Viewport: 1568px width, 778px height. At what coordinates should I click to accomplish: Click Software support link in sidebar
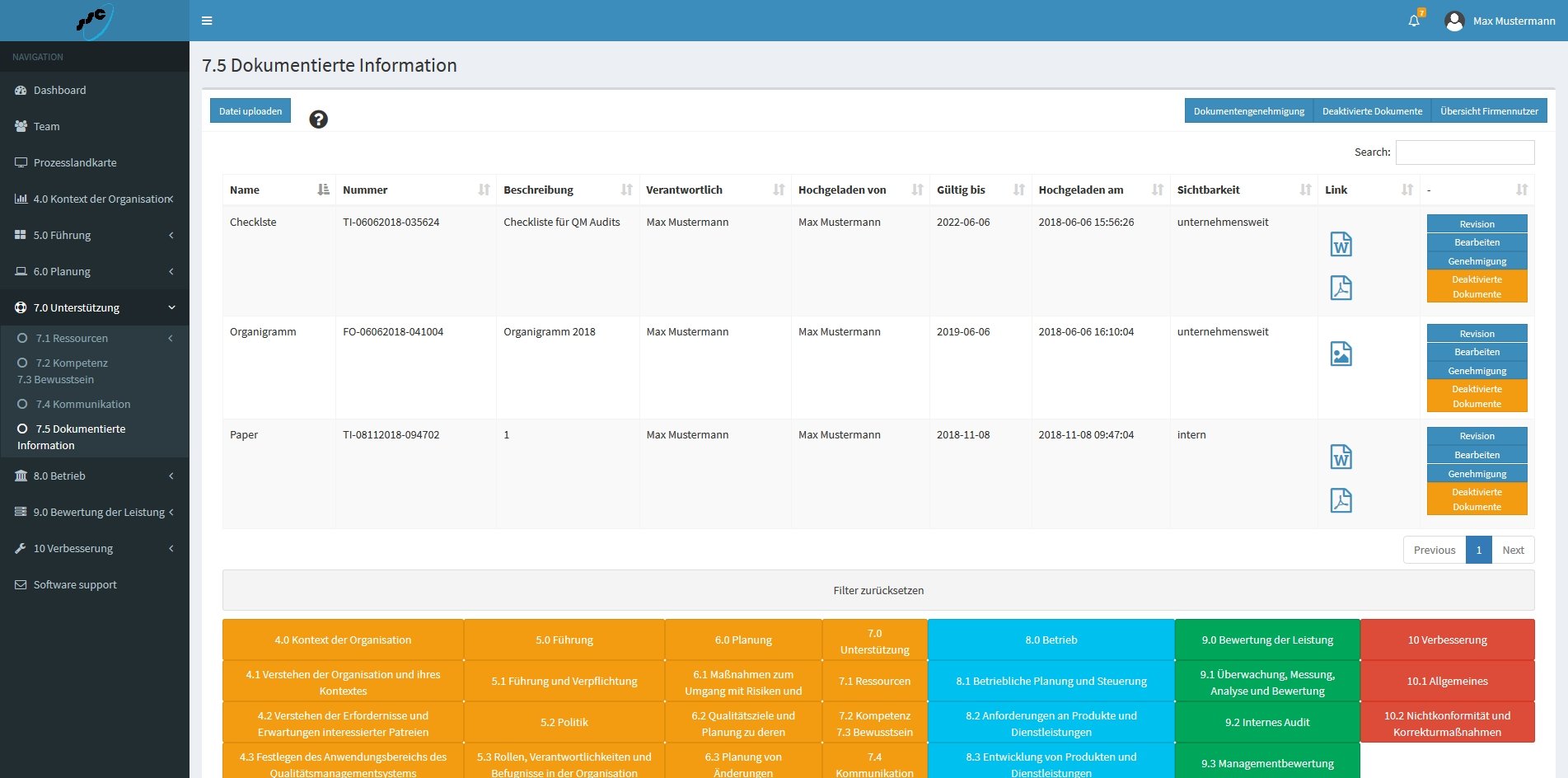pos(95,584)
